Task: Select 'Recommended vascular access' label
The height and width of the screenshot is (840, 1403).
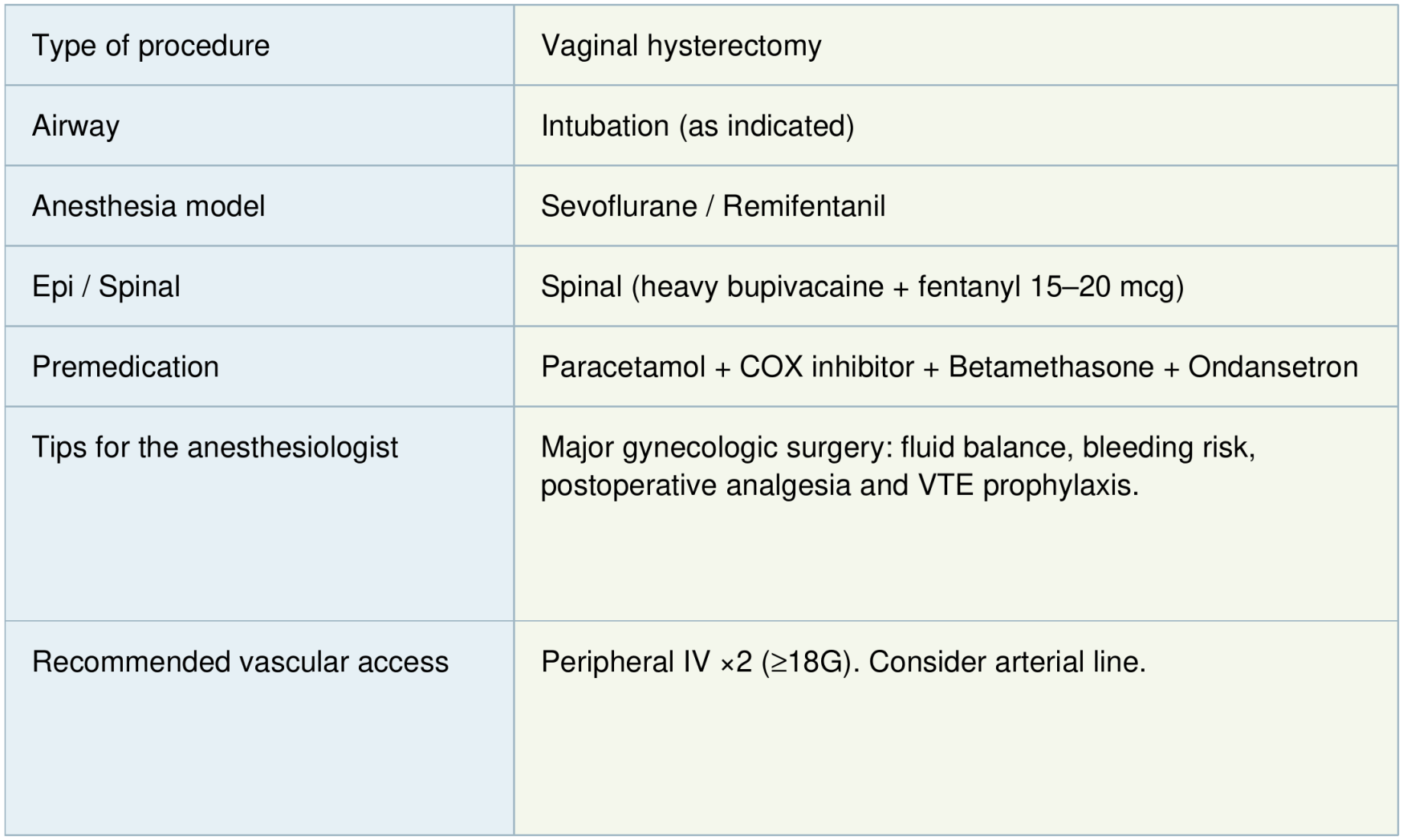Action: (x=240, y=662)
